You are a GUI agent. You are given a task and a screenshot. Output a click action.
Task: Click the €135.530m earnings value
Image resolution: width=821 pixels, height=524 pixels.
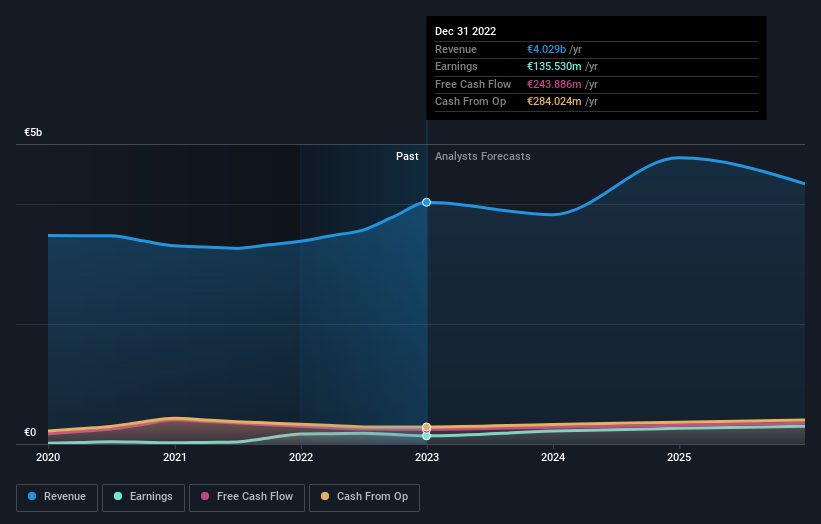(x=554, y=66)
